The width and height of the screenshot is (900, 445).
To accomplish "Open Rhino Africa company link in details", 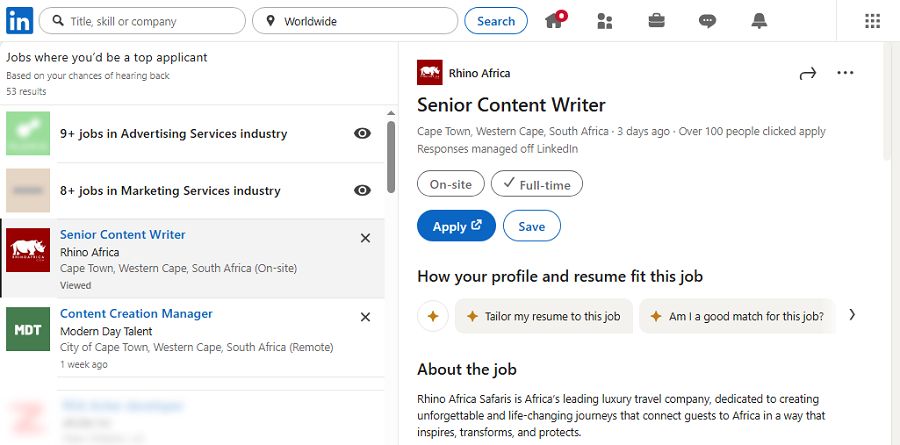I will [479, 73].
